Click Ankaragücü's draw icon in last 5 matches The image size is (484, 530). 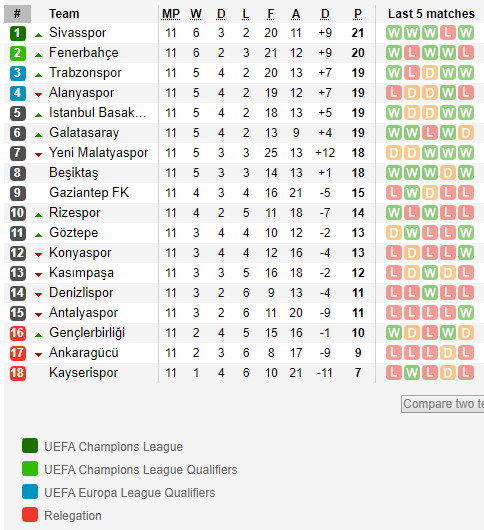(447, 353)
